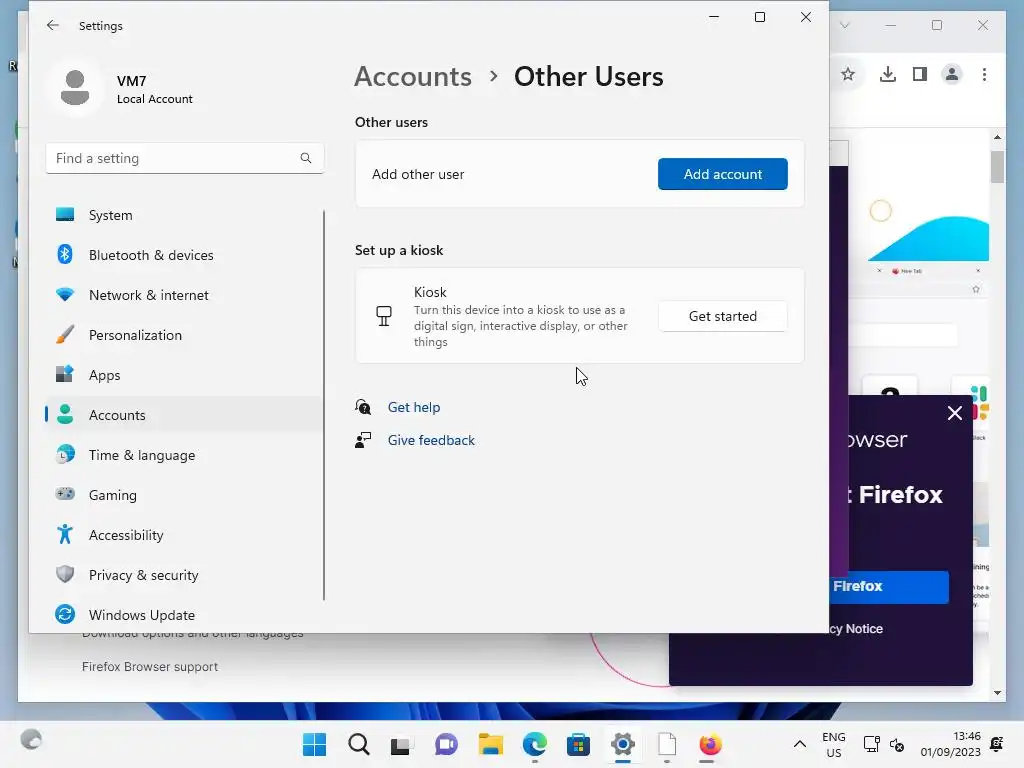The width and height of the screenshot is (1024, 768).
Task: Open ENG US language switcher
Action: pos(834,744)
